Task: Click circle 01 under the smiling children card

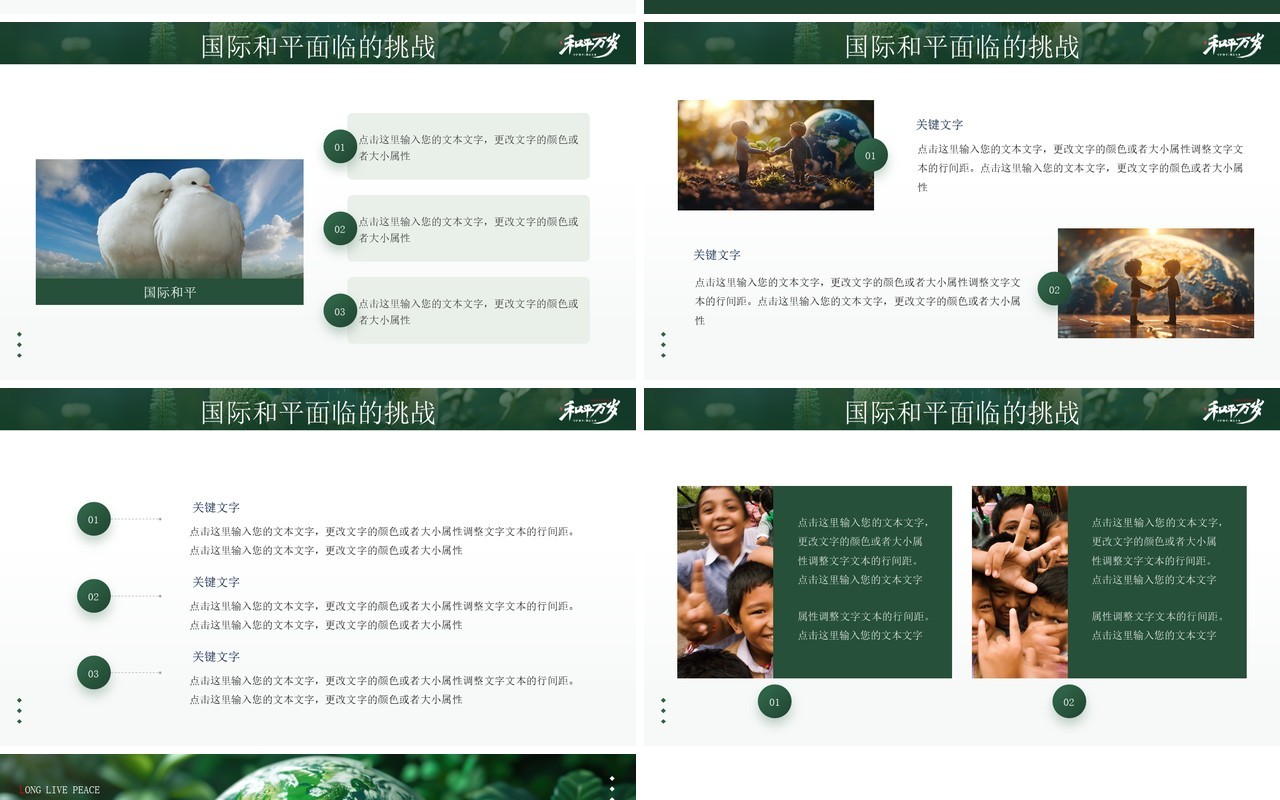Action: click(774, 702)
